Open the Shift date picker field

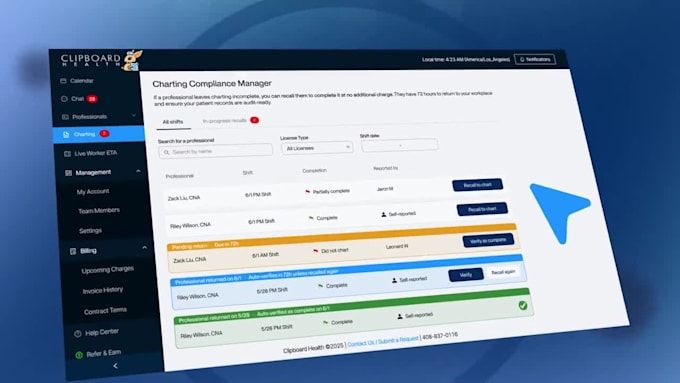point(399,145)
